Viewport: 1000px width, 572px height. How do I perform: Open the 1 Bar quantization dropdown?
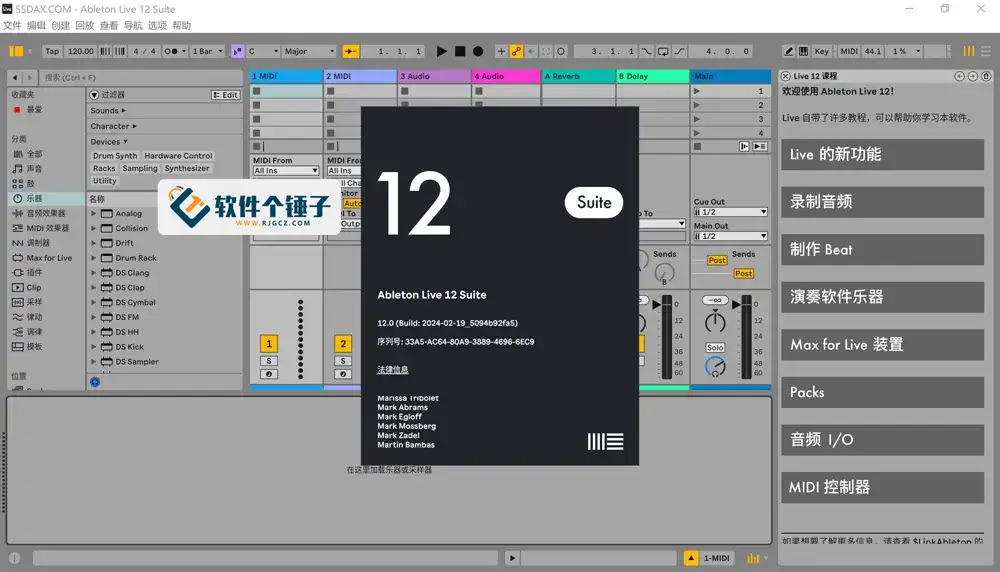pos(208,51)
